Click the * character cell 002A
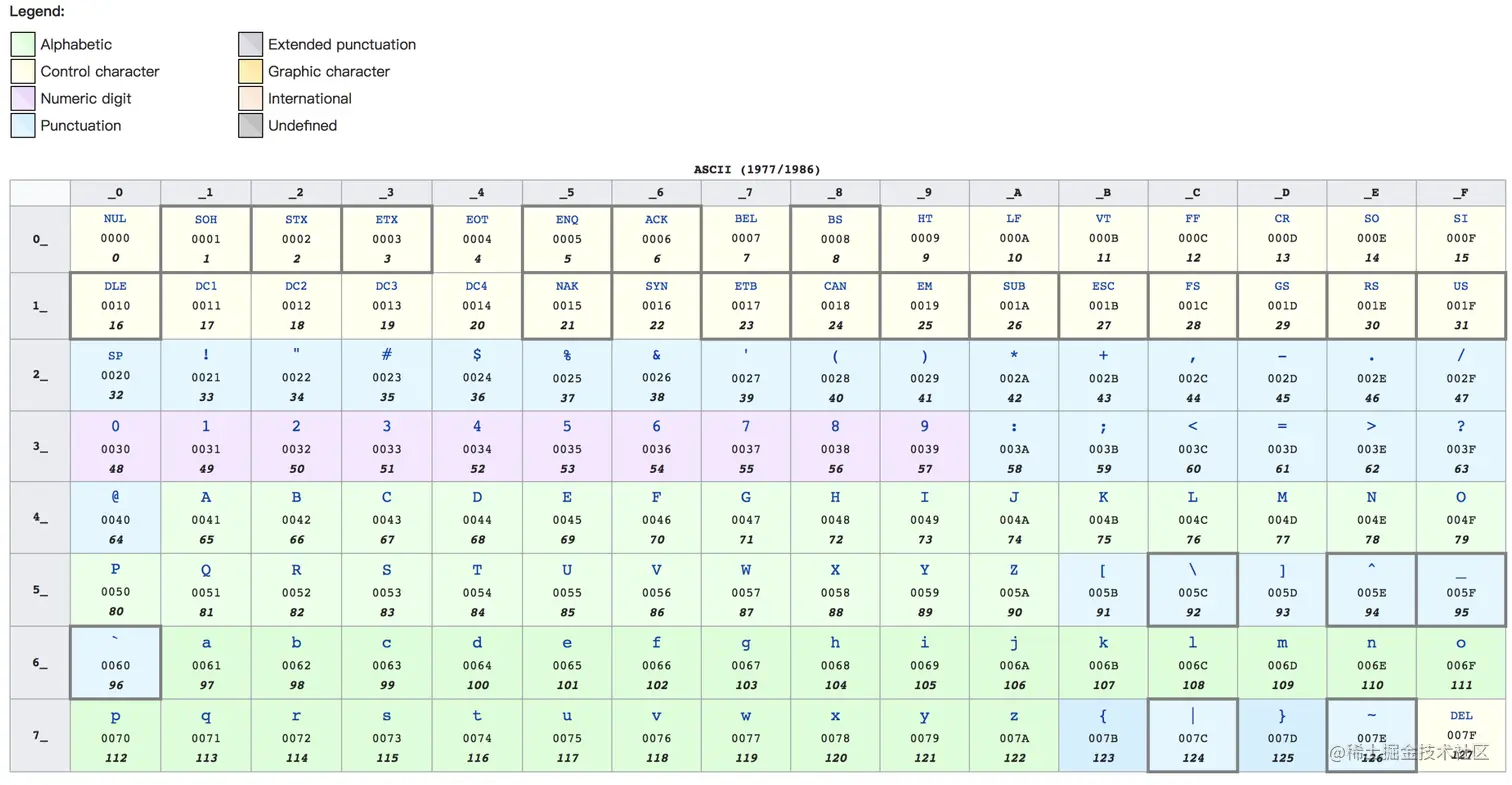 point(1014,375)
